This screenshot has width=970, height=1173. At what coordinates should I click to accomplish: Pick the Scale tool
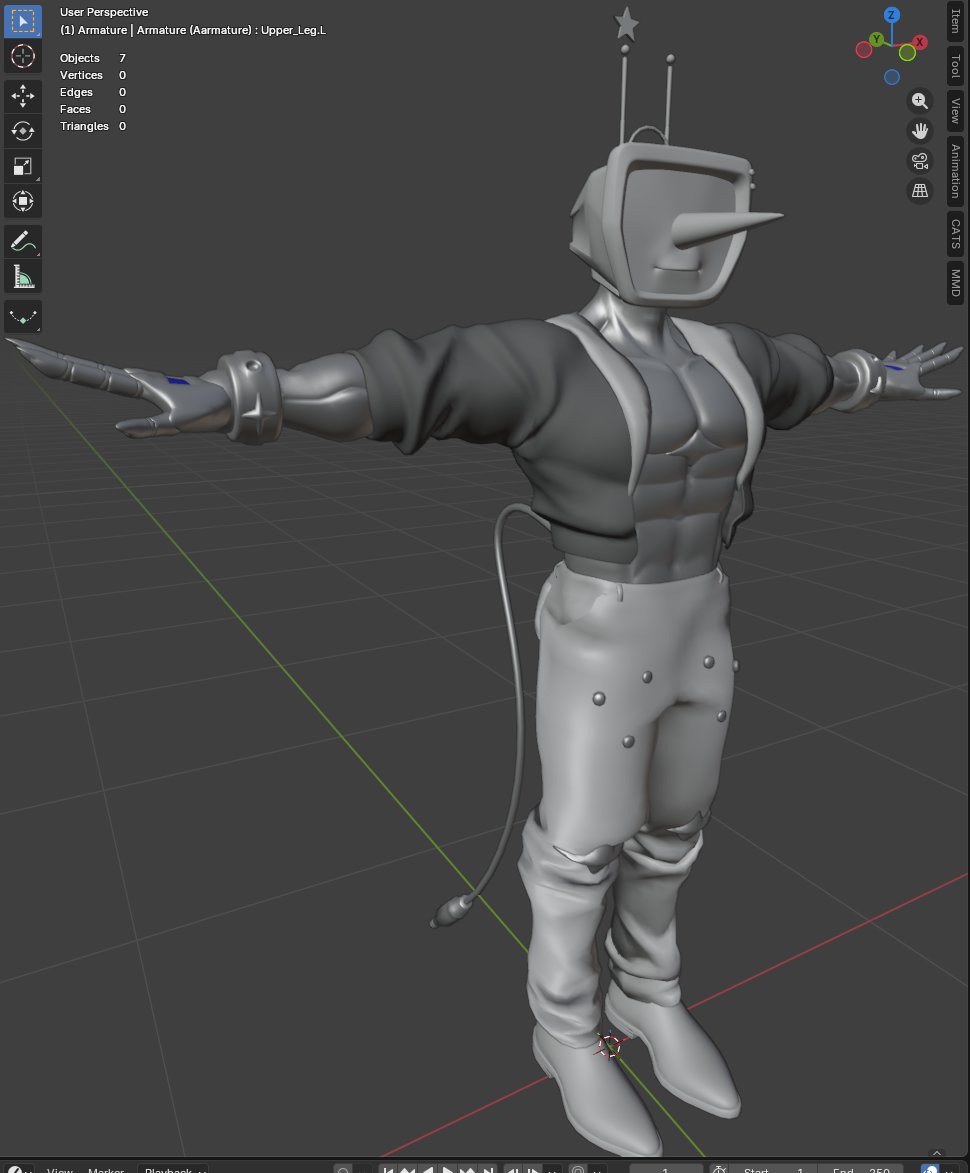22,166
